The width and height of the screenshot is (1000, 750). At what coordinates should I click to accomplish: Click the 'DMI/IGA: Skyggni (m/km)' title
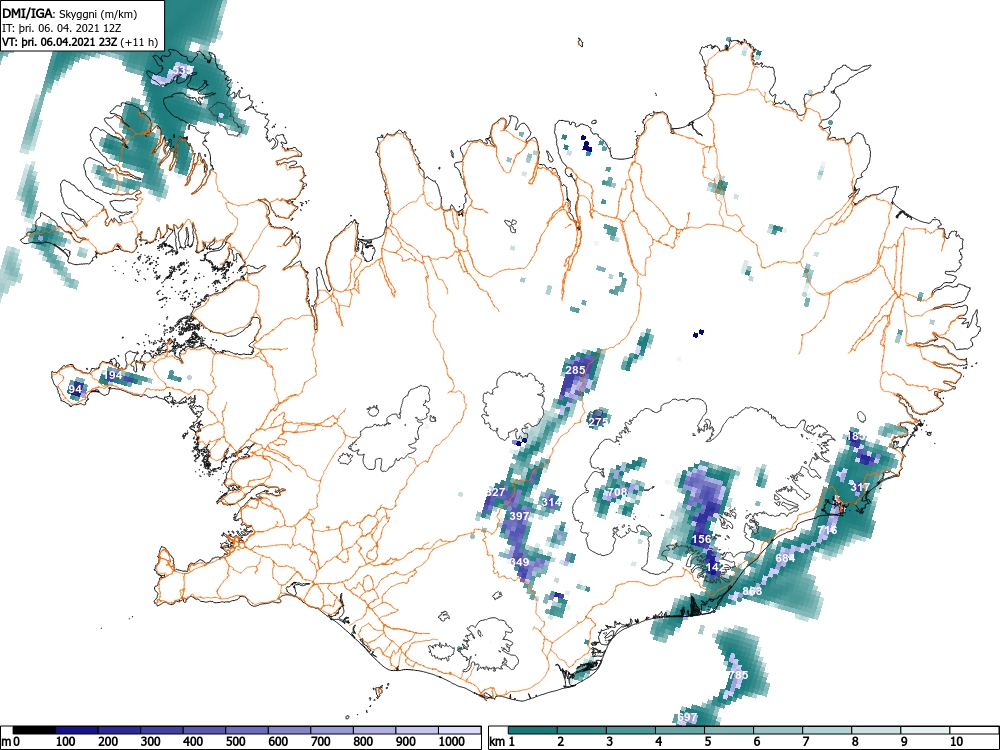tap(70, 13)
